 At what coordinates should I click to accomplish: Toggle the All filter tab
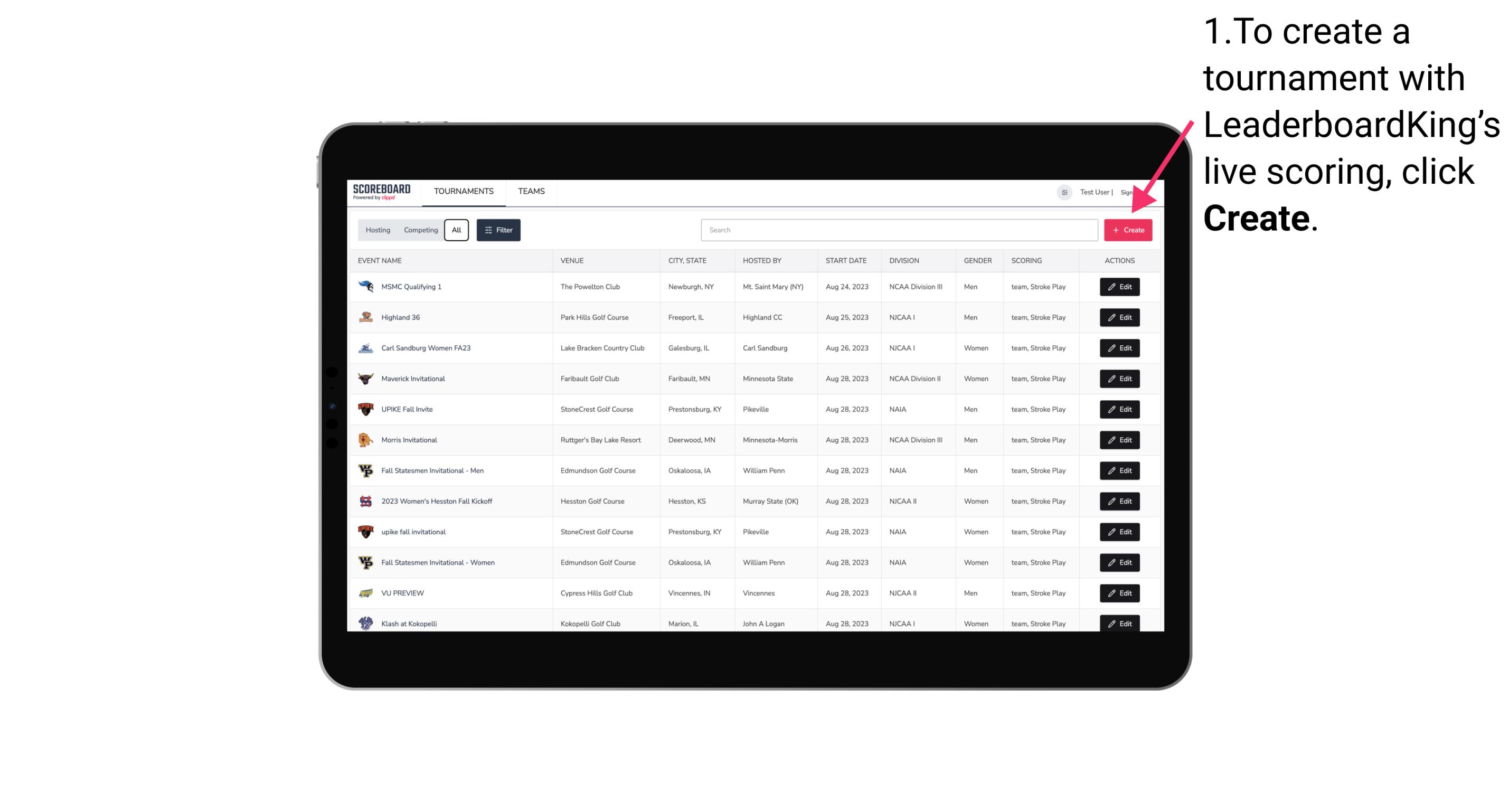pos(456,230)
